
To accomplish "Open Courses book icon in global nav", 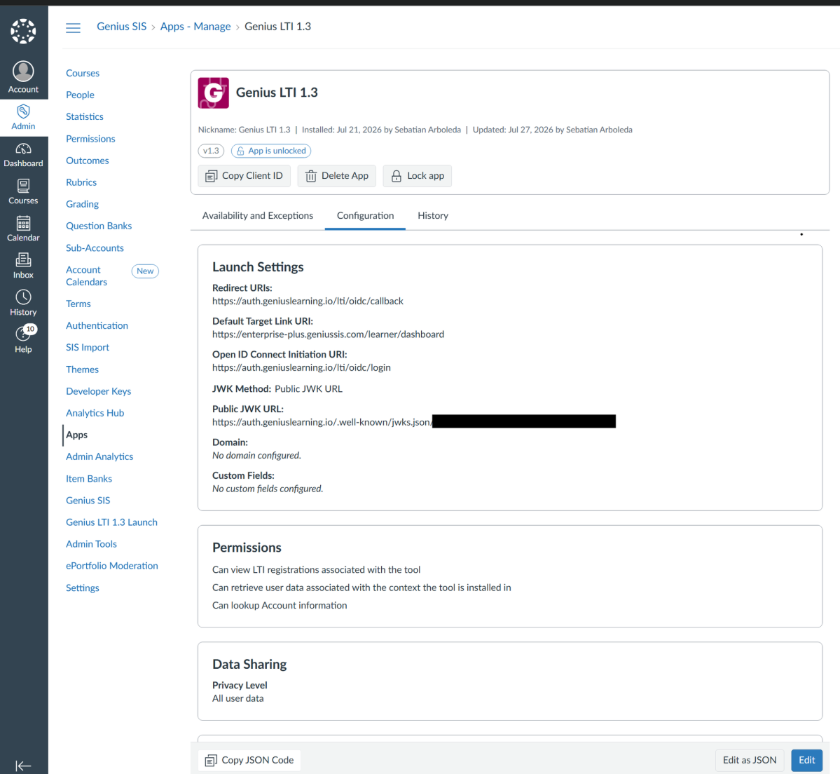I will point(23,186).
